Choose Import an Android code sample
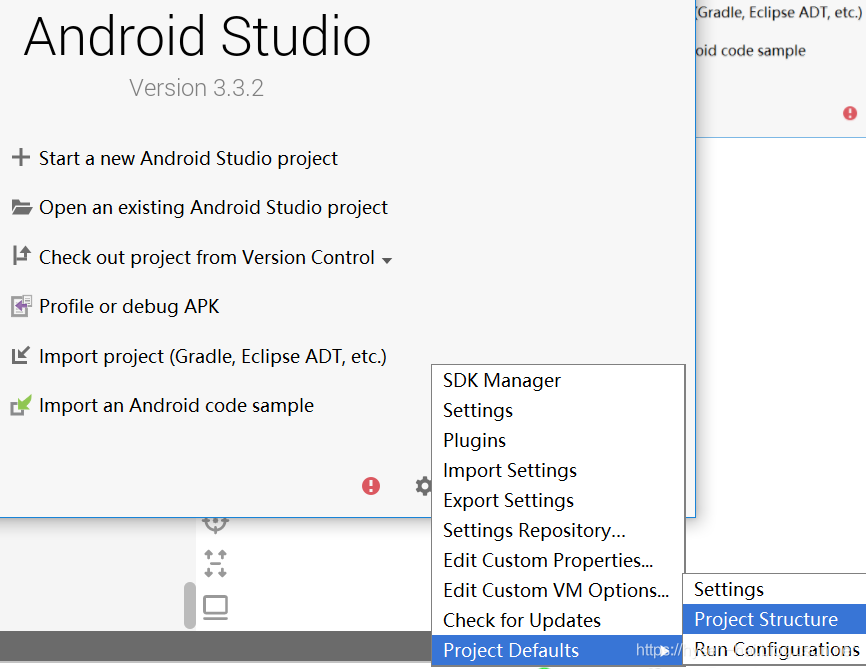Screen dimensions: 866x669 pyautogui.click(x=176, y=406)
